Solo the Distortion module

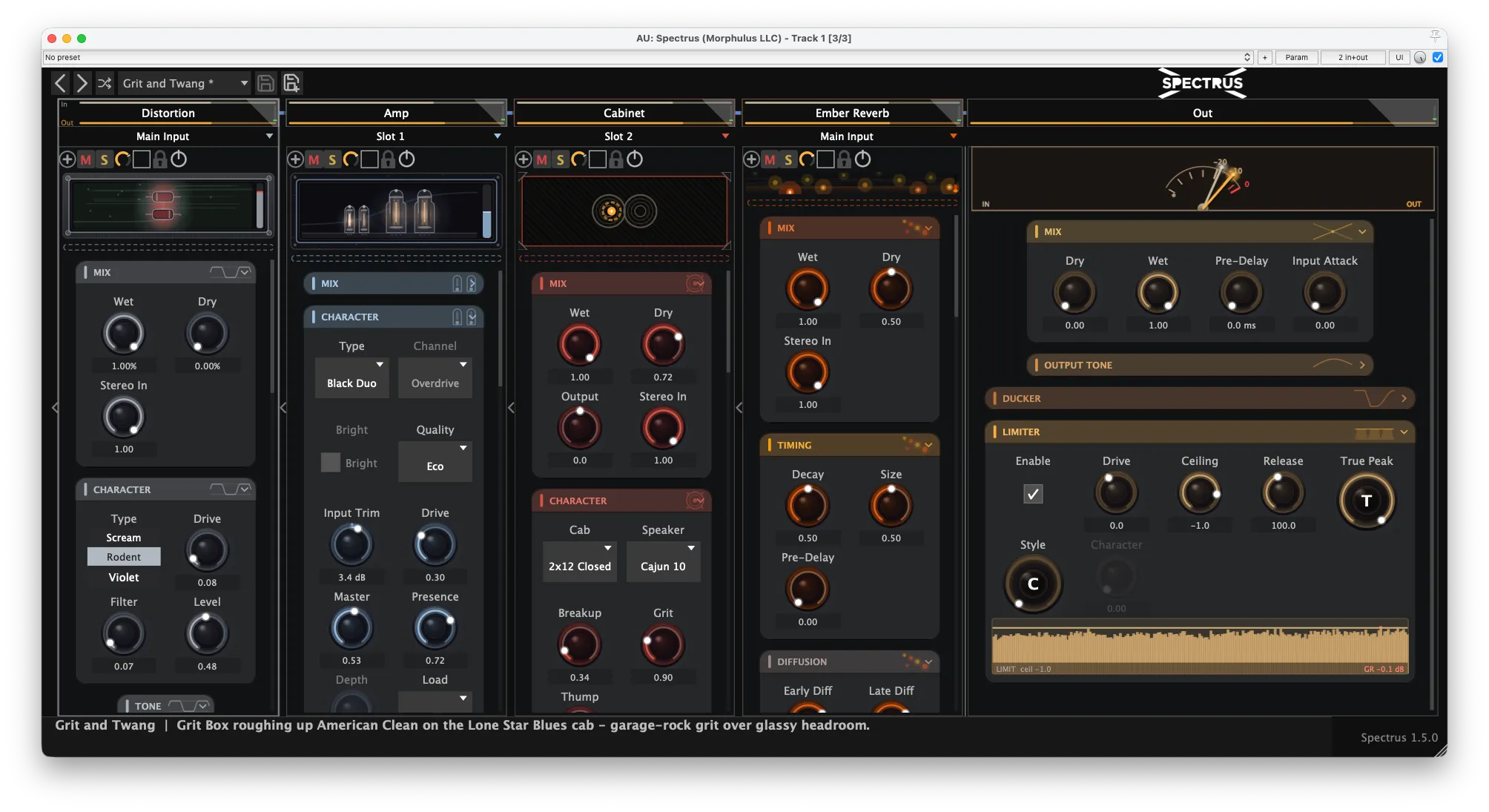[104, 159]
